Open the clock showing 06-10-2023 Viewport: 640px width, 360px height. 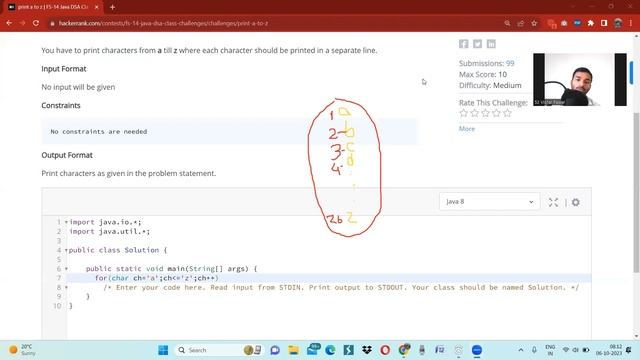point(609,350)
